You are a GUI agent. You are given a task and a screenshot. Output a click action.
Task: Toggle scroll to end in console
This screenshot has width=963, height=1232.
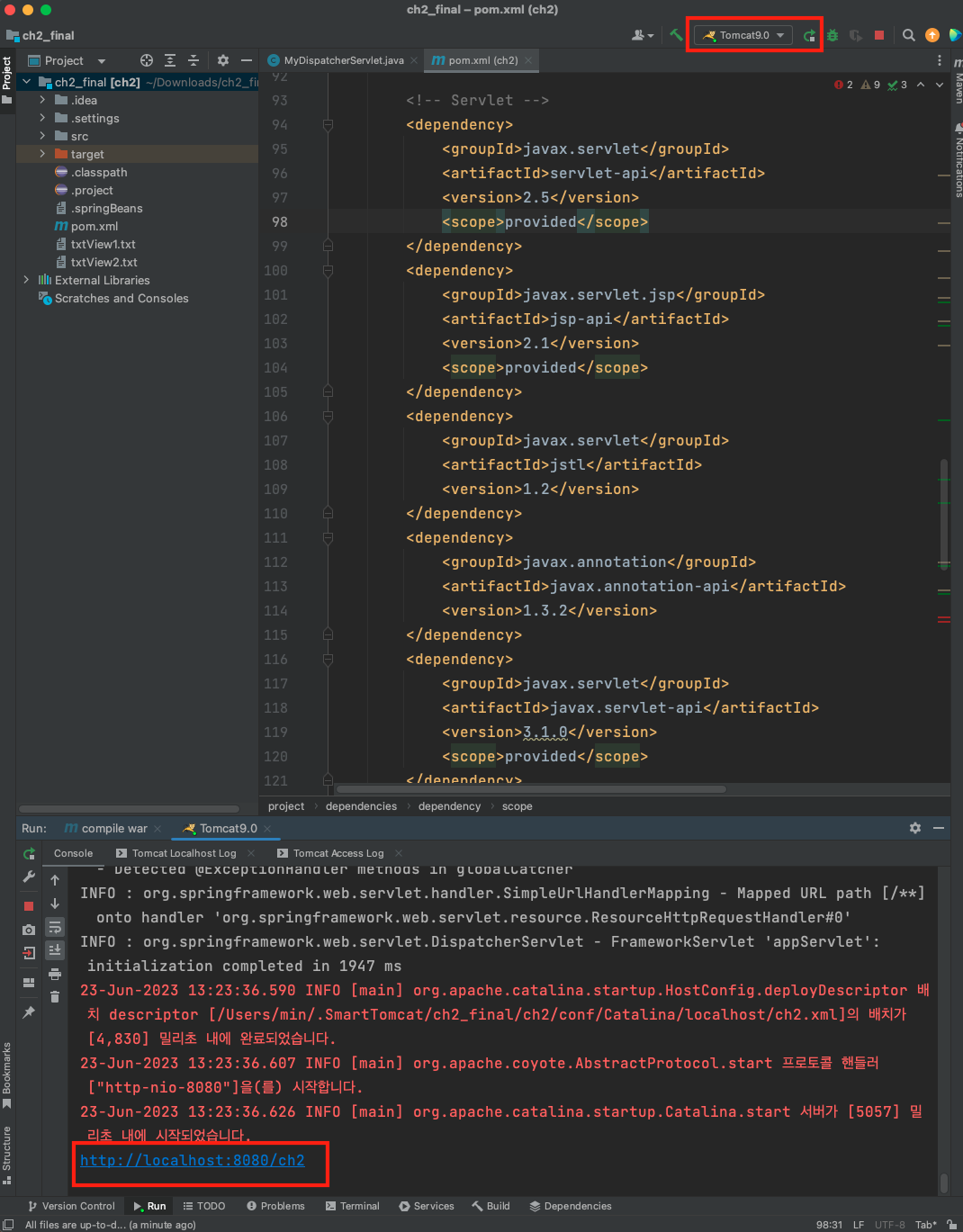pos(55,950)
